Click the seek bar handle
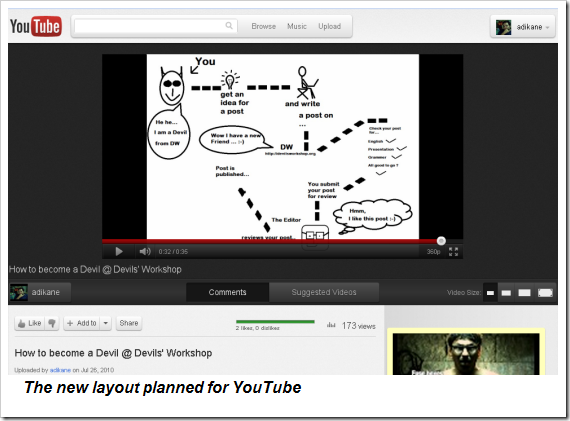Screen dimensions: 570x421 [x=441, y=241]
